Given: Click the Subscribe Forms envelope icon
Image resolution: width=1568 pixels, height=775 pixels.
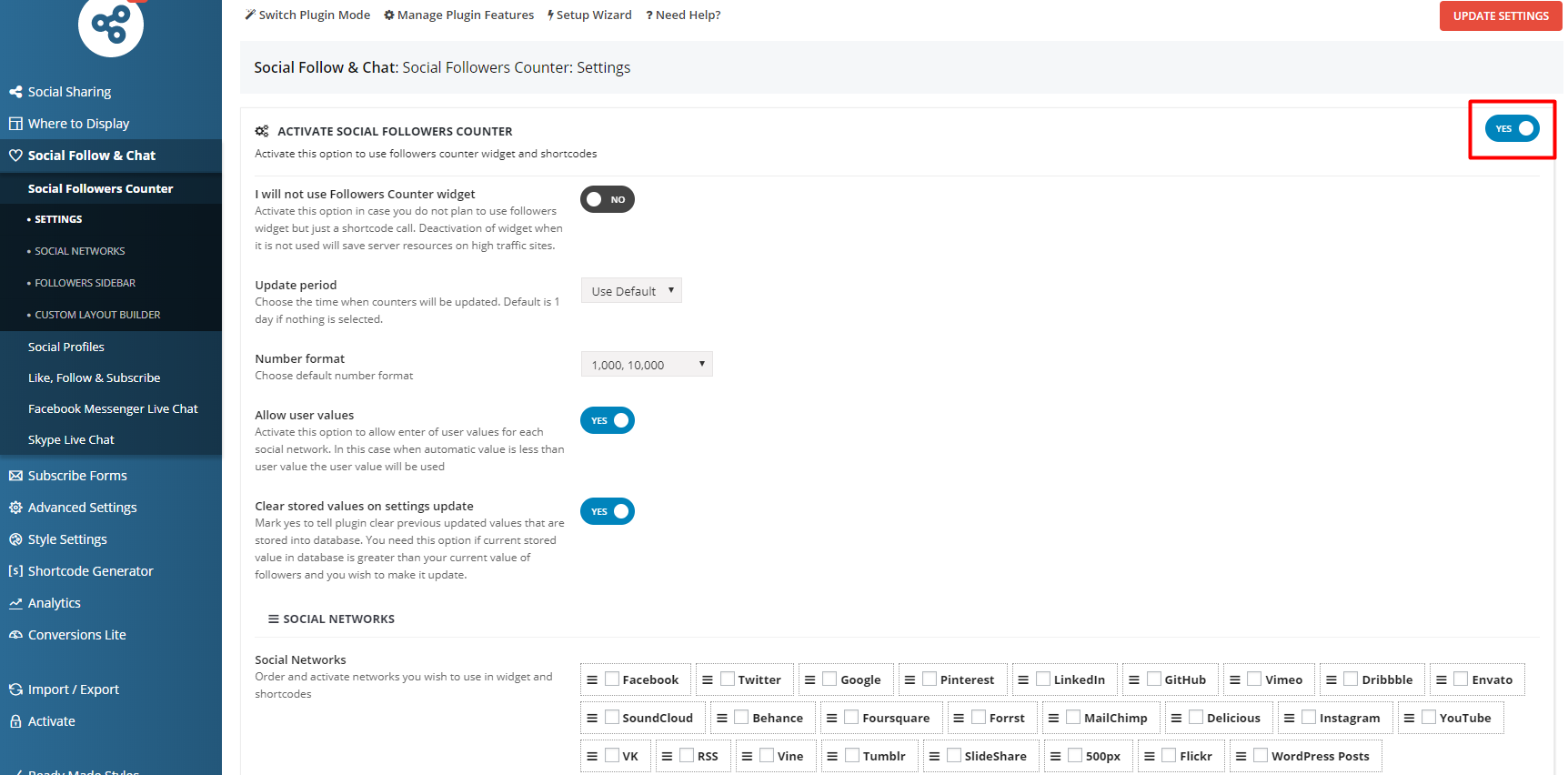Looking at the screenshot, I should click(x=15, y=476).
